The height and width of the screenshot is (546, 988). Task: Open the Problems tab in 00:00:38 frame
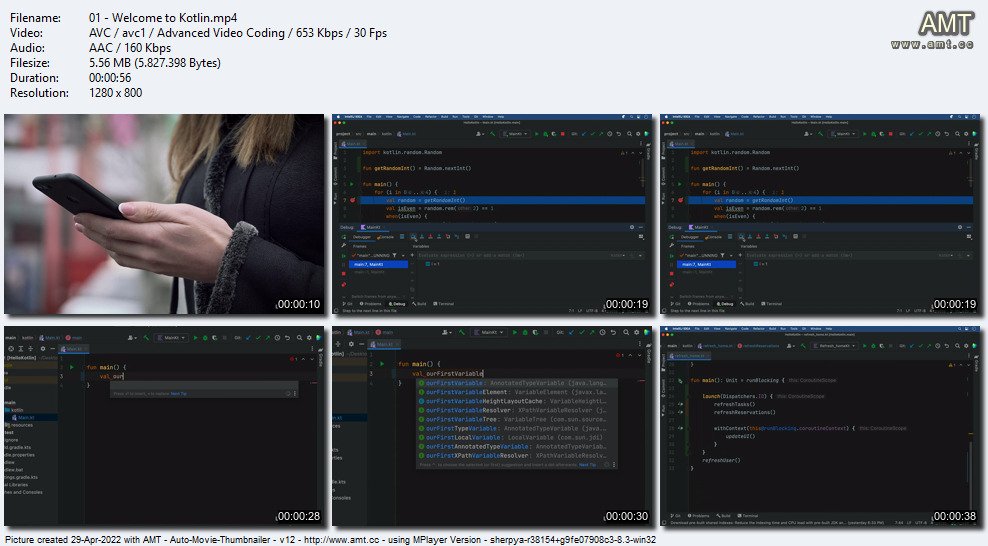698,516
